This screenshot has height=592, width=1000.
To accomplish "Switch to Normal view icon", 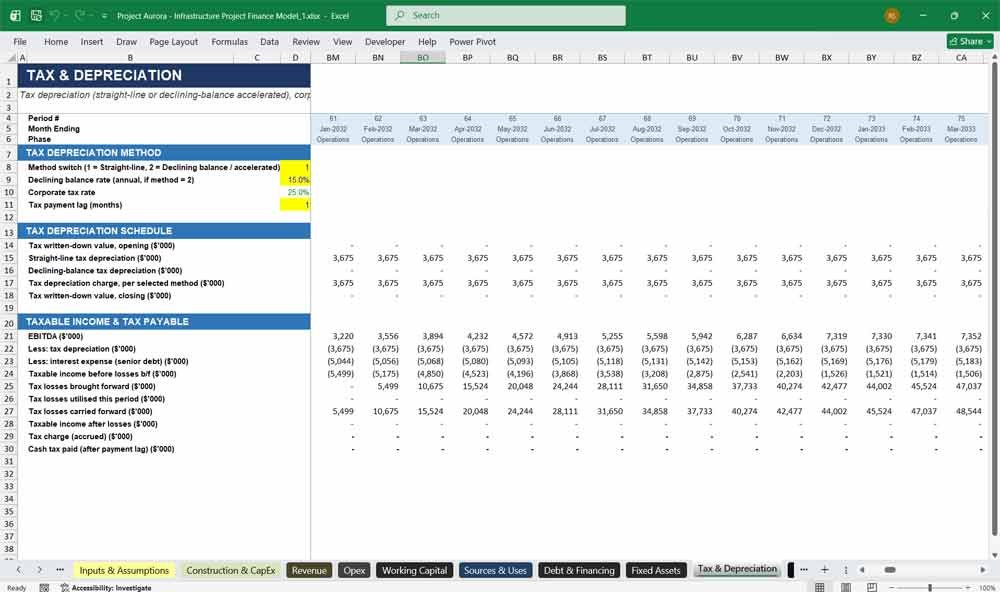I will click(820, 587).
